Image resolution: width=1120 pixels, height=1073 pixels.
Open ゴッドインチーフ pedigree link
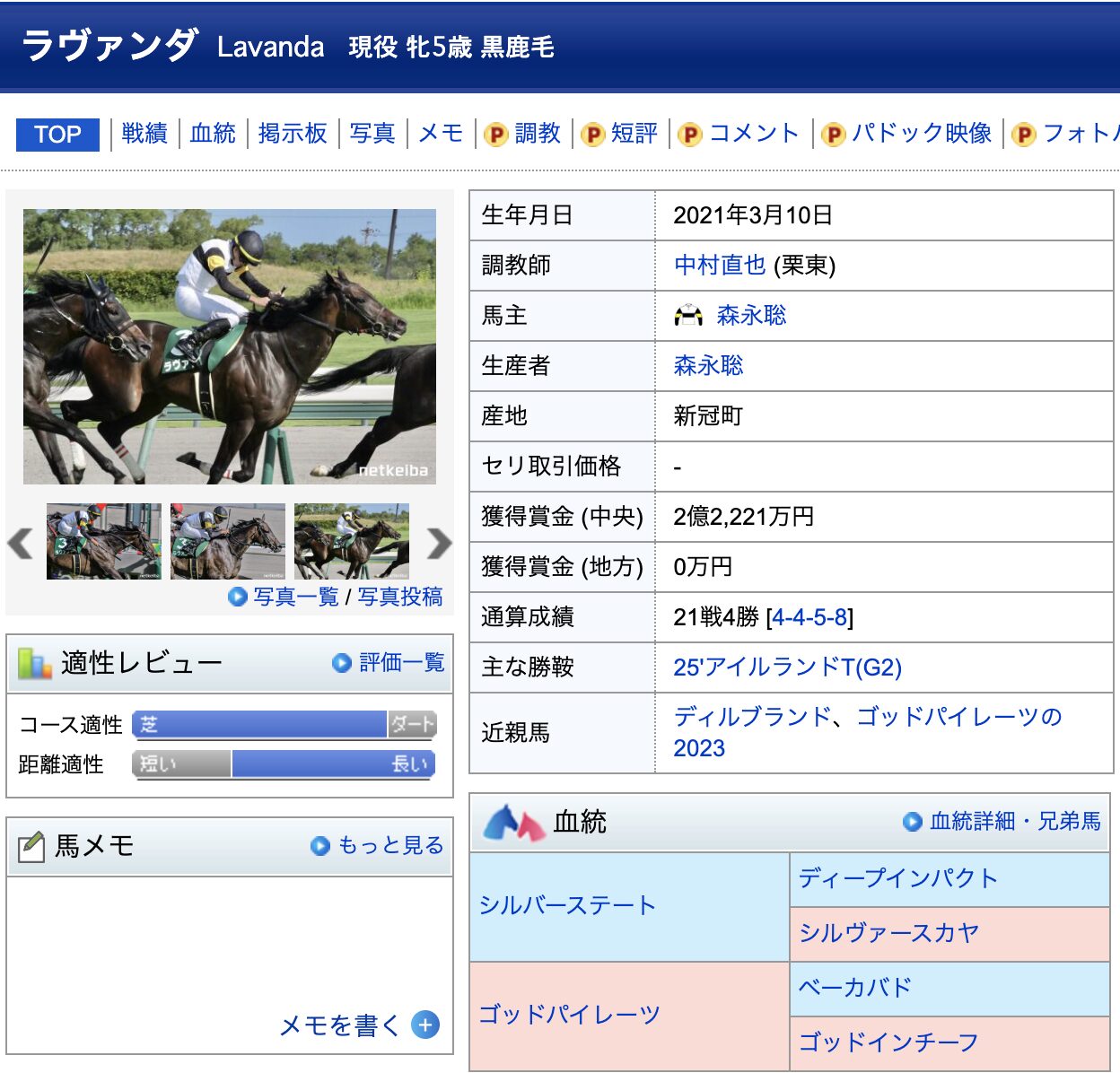click(888, 1042)
